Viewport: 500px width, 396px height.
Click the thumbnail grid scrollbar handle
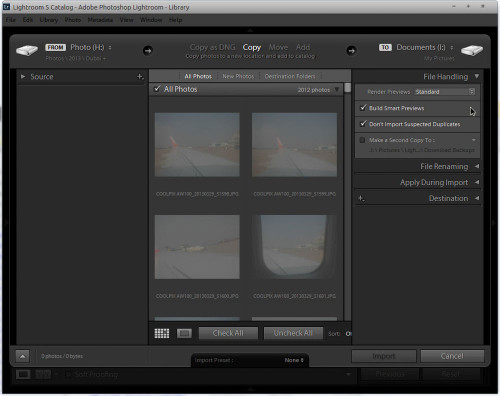coord(348,88)
